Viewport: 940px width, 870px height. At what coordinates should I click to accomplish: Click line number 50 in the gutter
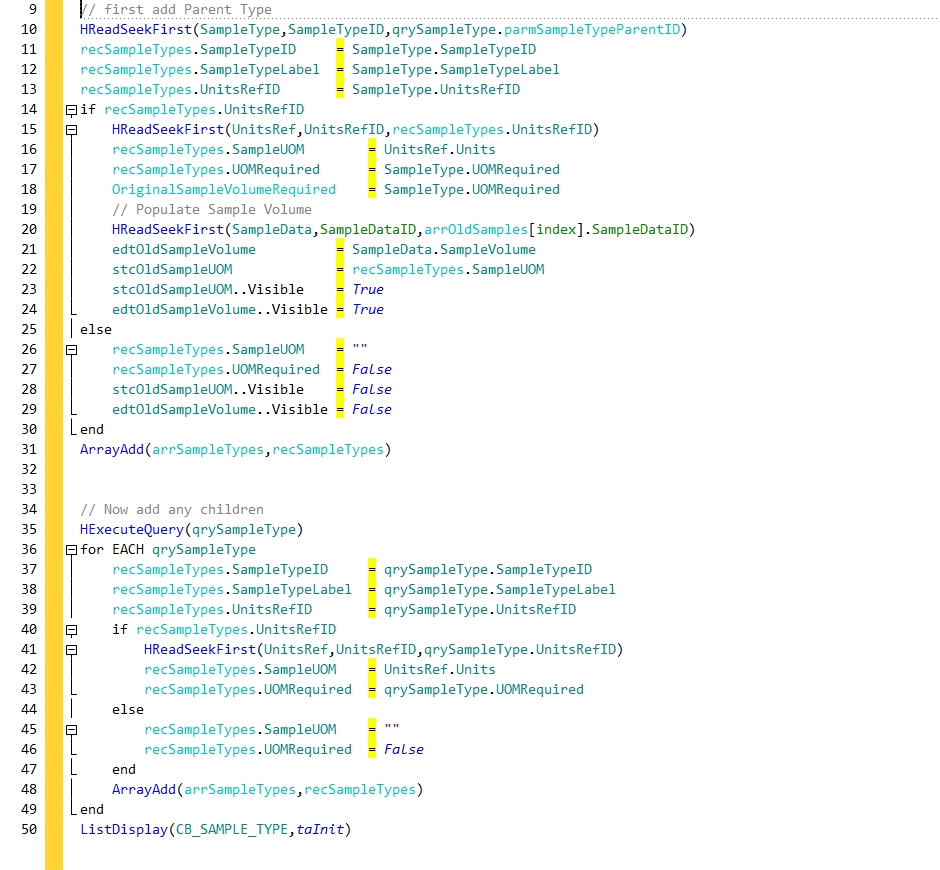click(x=28, y=830)
